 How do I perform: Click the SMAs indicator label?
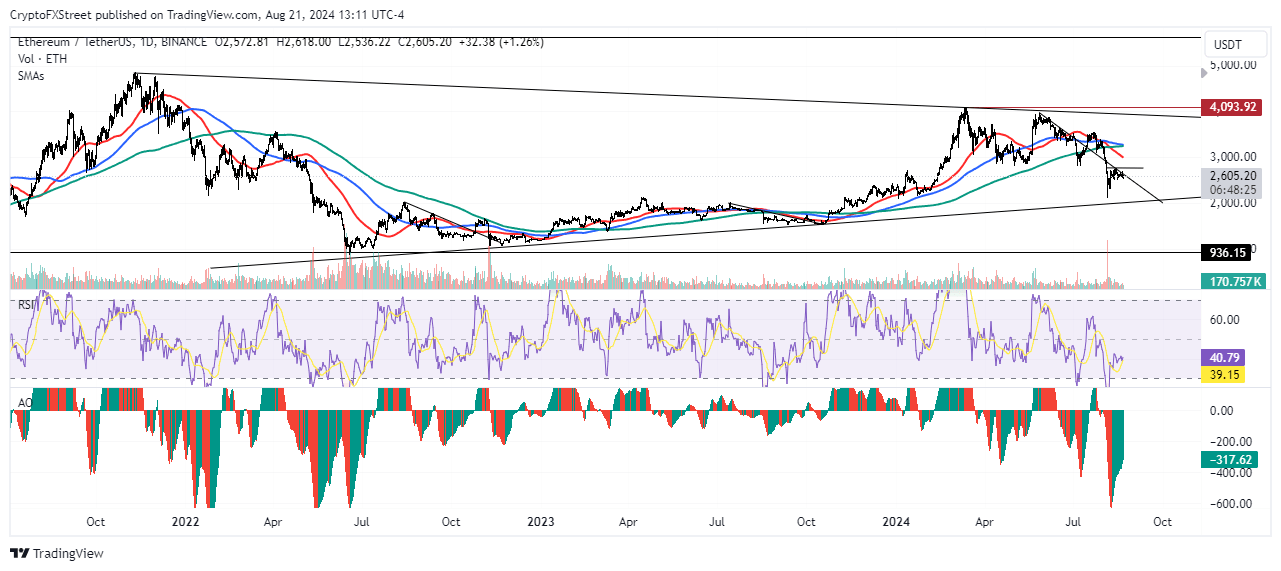pos(32,78)
